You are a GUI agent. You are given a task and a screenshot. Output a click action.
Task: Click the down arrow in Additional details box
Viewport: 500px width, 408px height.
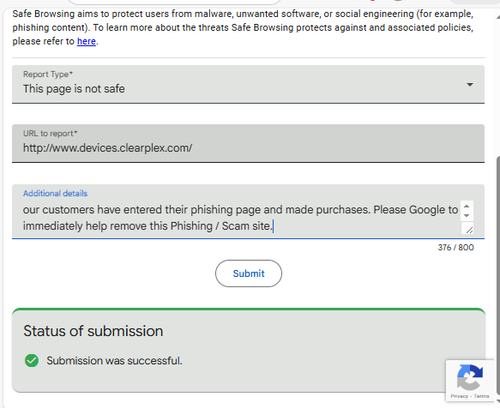[x=466, y=215]
